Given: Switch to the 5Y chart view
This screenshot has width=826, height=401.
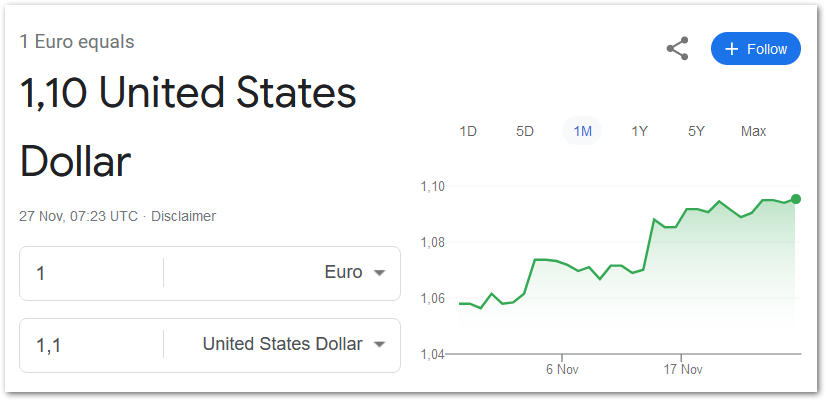Looking at the screenshot, I should 696,131.
